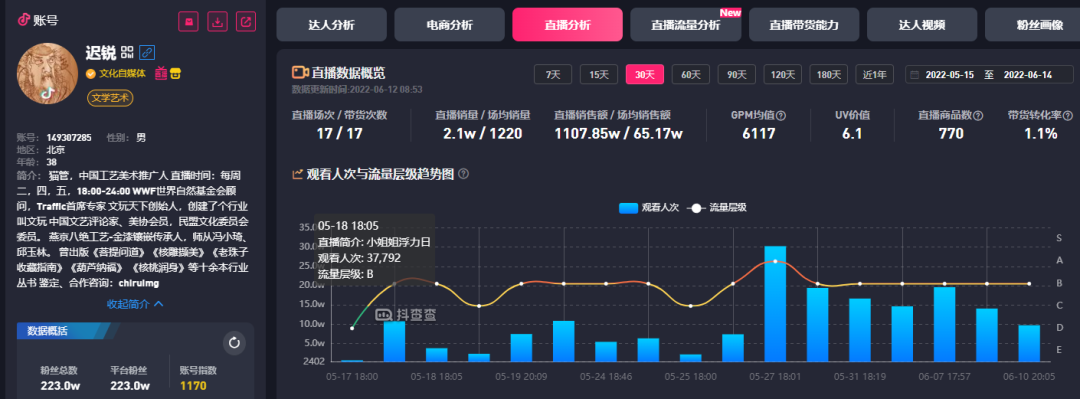Select the 180天 time range
Image resolution: width=1080 pixels, height=399 pixels.
click(x=829, y=74)
